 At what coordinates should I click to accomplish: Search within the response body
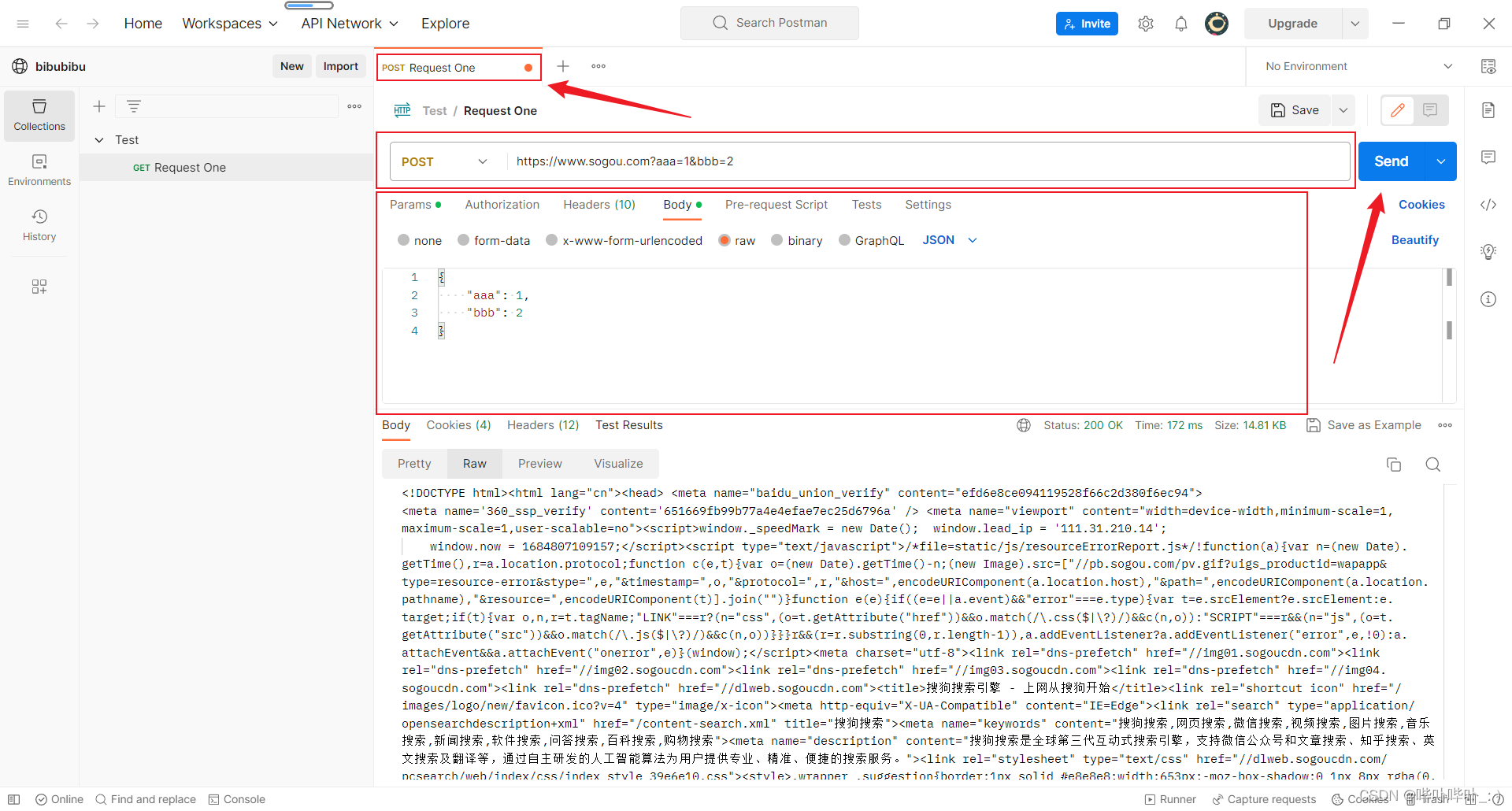1433,465
